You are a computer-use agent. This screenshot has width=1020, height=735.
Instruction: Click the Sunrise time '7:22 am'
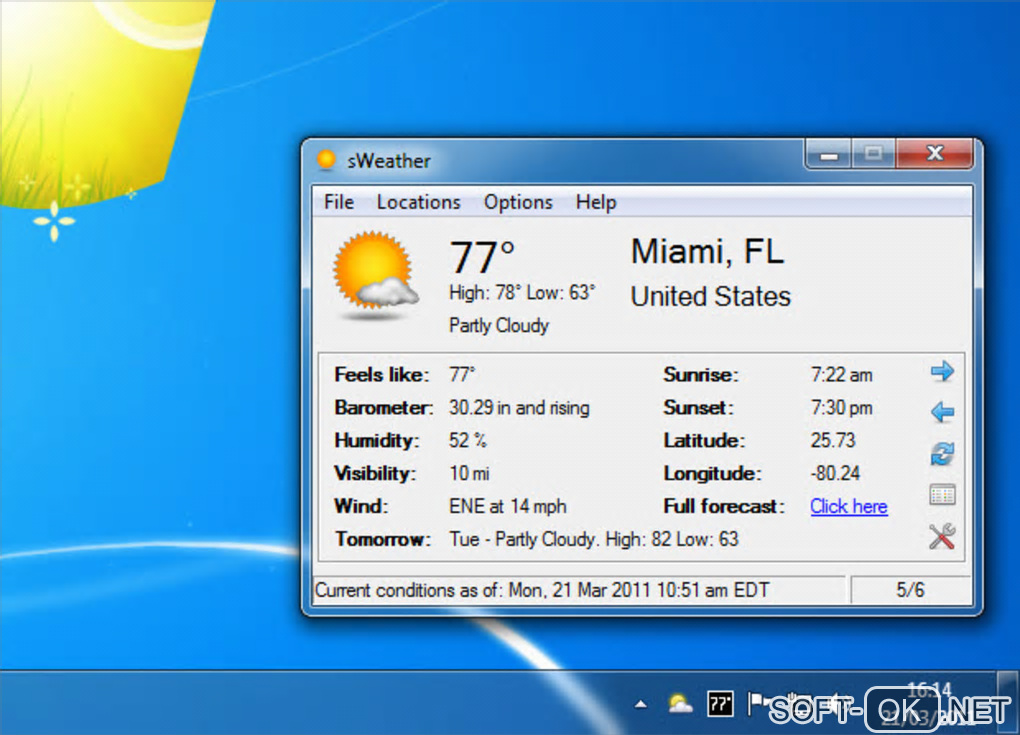click(x=841, y=375)
